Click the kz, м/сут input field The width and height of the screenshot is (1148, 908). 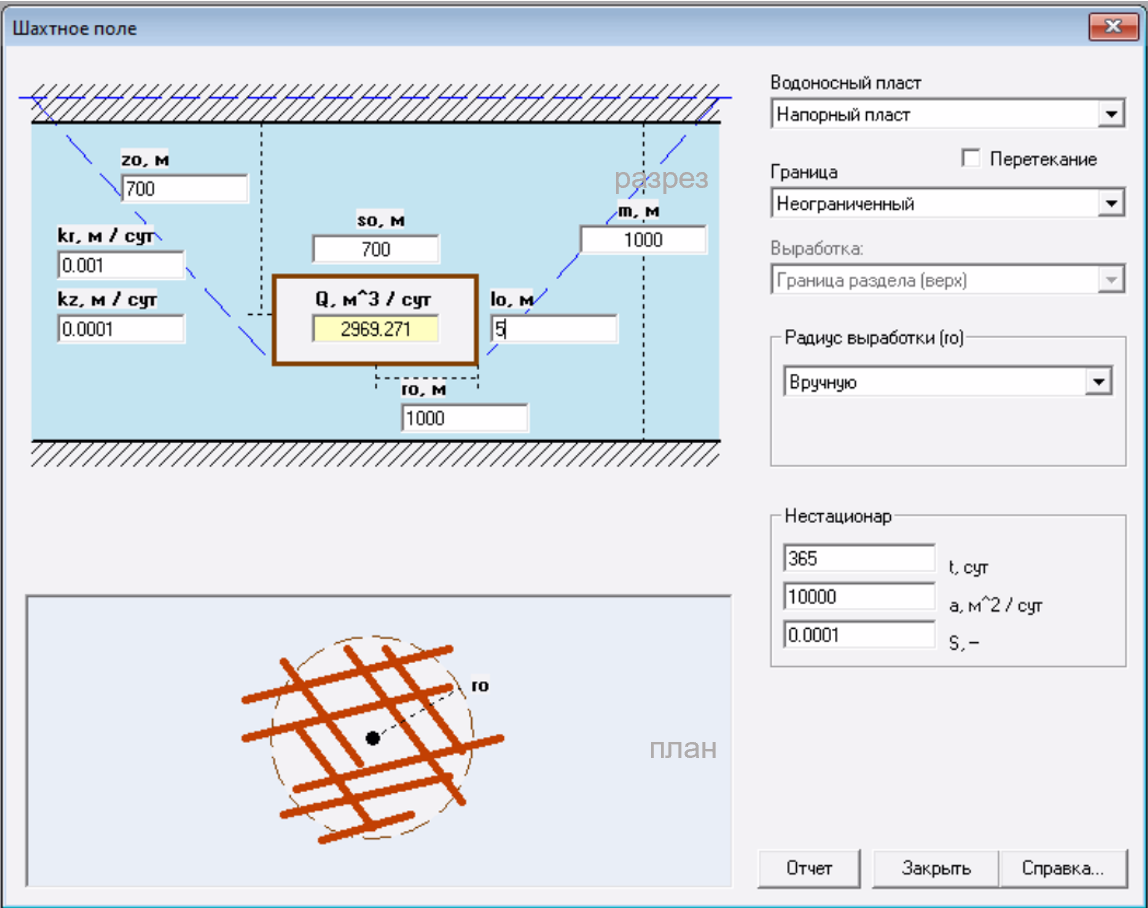[x=121, y=329]
